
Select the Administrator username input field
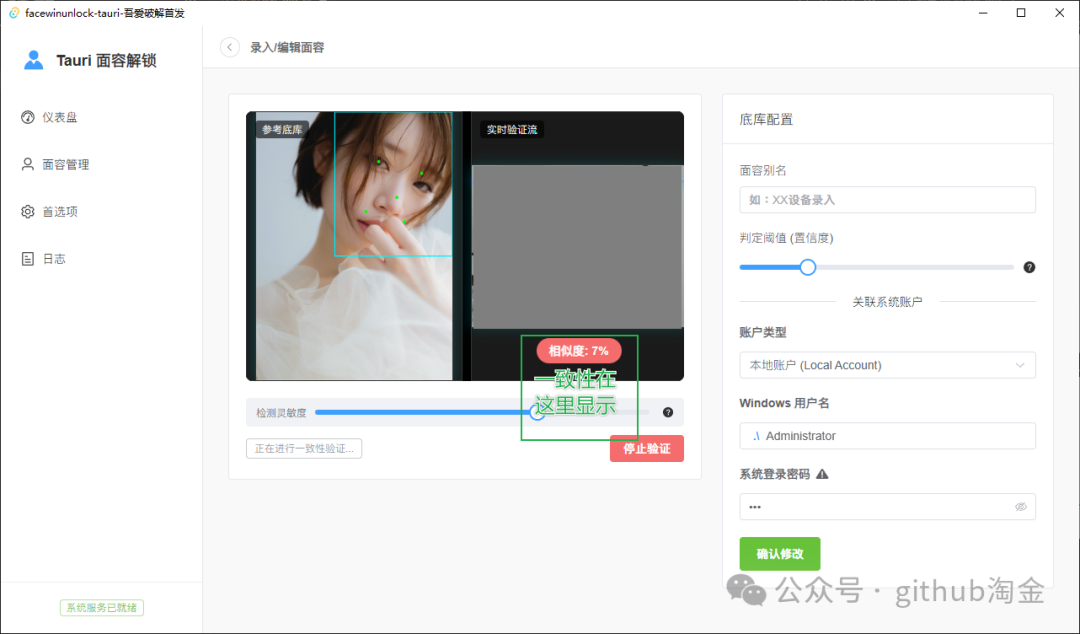pos(887,435)
